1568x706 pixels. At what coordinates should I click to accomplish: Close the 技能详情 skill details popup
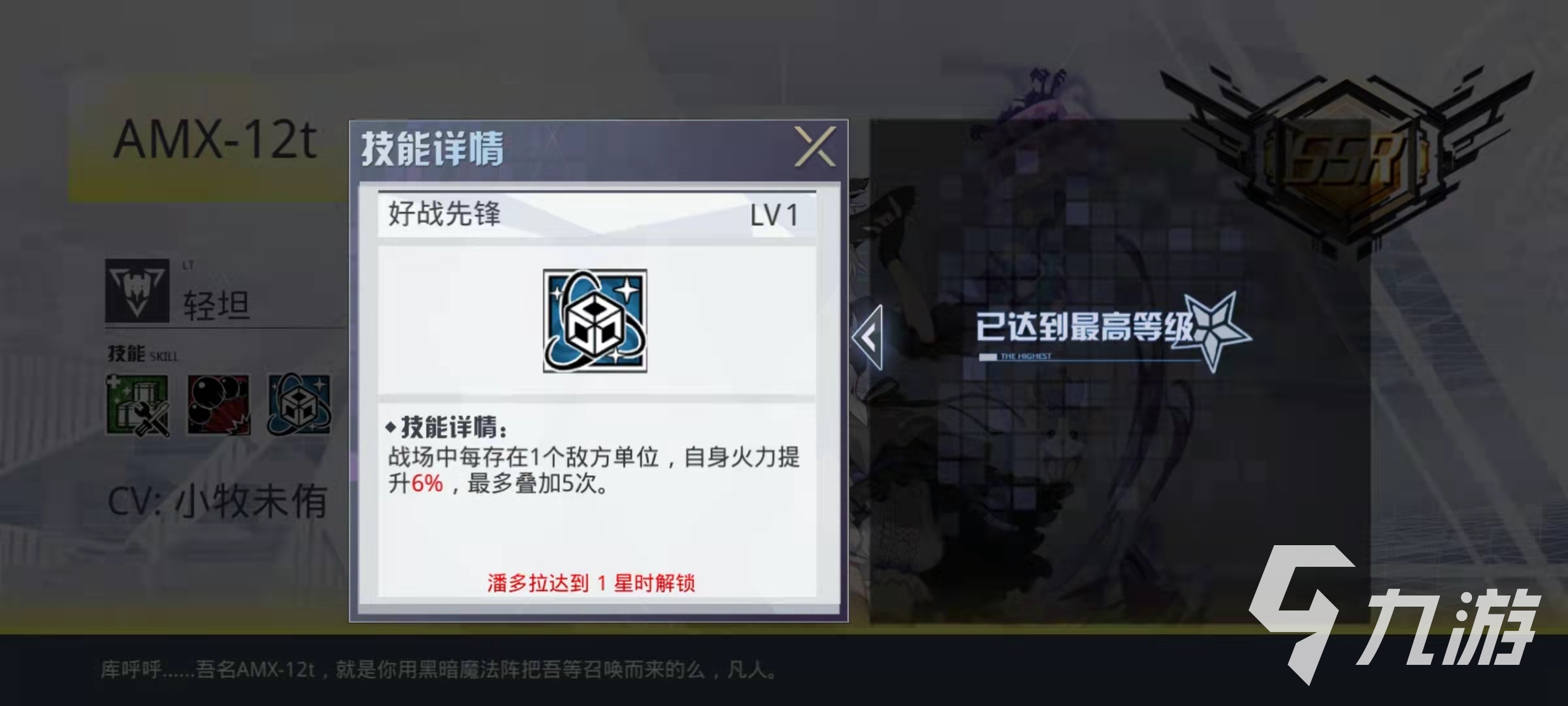(815, 146)
